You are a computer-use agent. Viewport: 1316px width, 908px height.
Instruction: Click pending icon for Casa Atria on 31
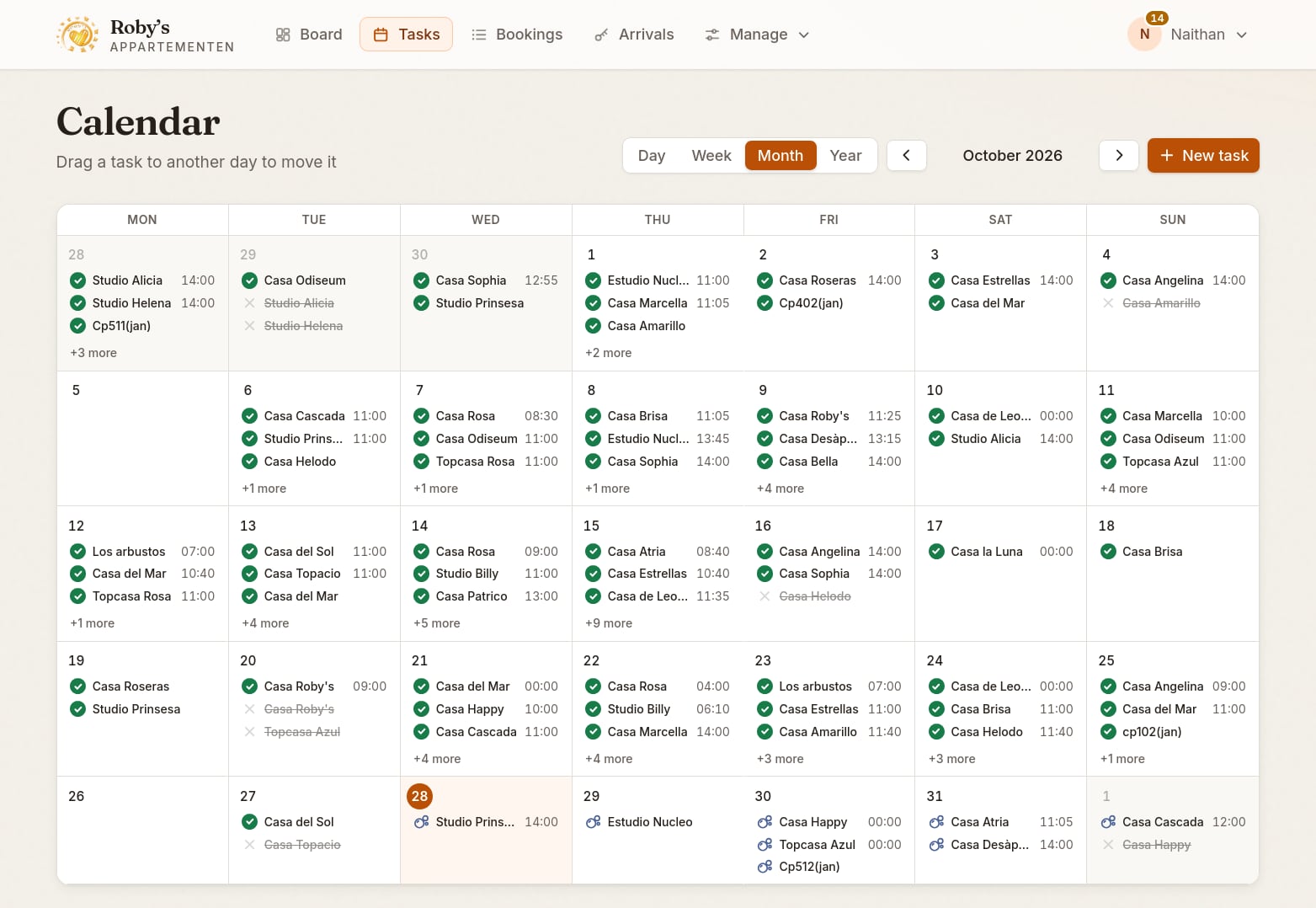pyautogui.click(x=937, y=822)
